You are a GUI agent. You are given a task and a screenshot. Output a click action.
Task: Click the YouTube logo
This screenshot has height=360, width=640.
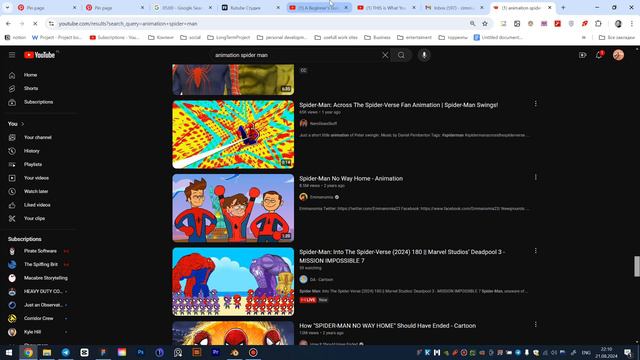[x=39, y=55]
